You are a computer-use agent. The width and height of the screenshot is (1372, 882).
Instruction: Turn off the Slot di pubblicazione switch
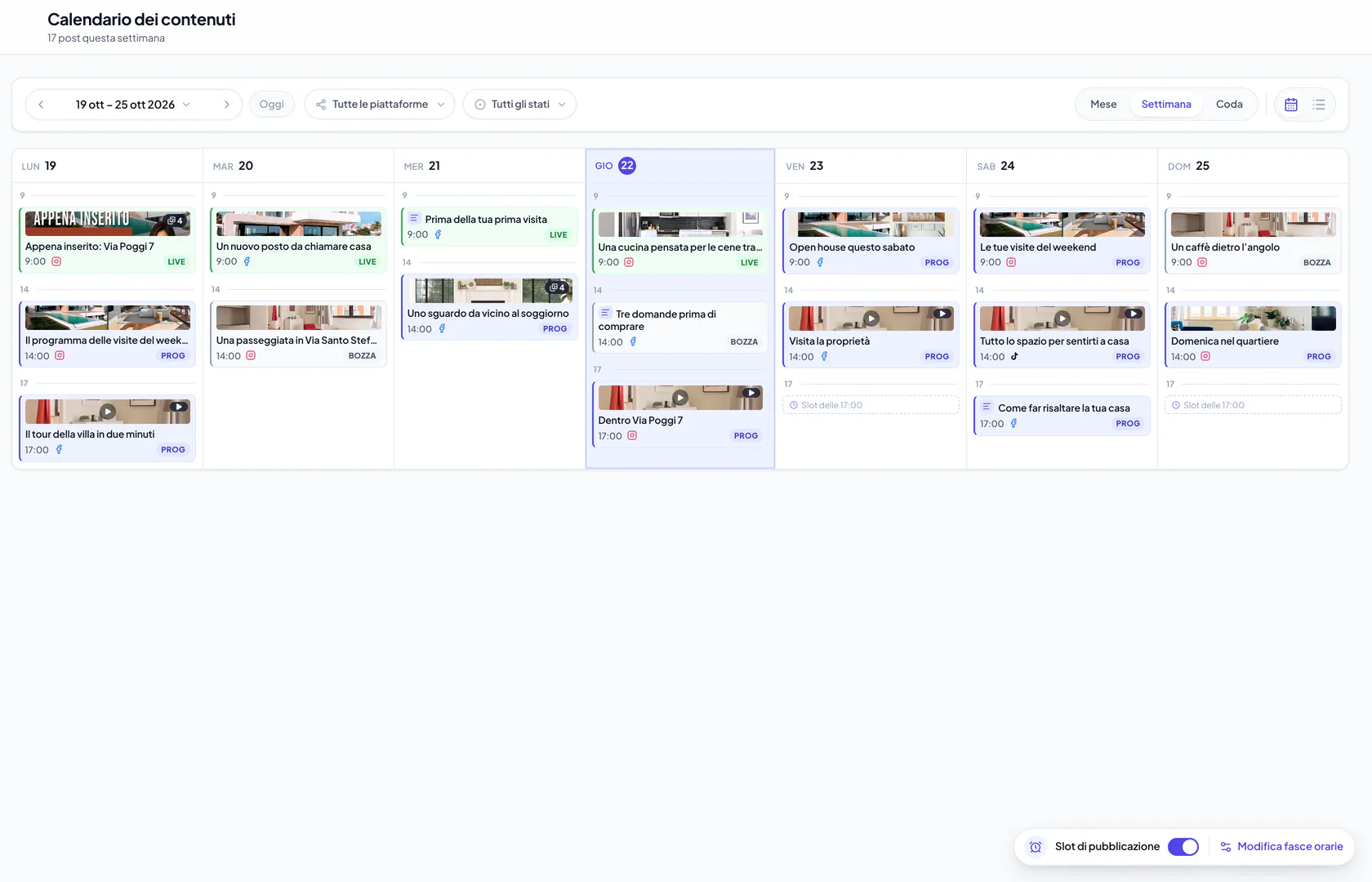tap(1183, 847)
